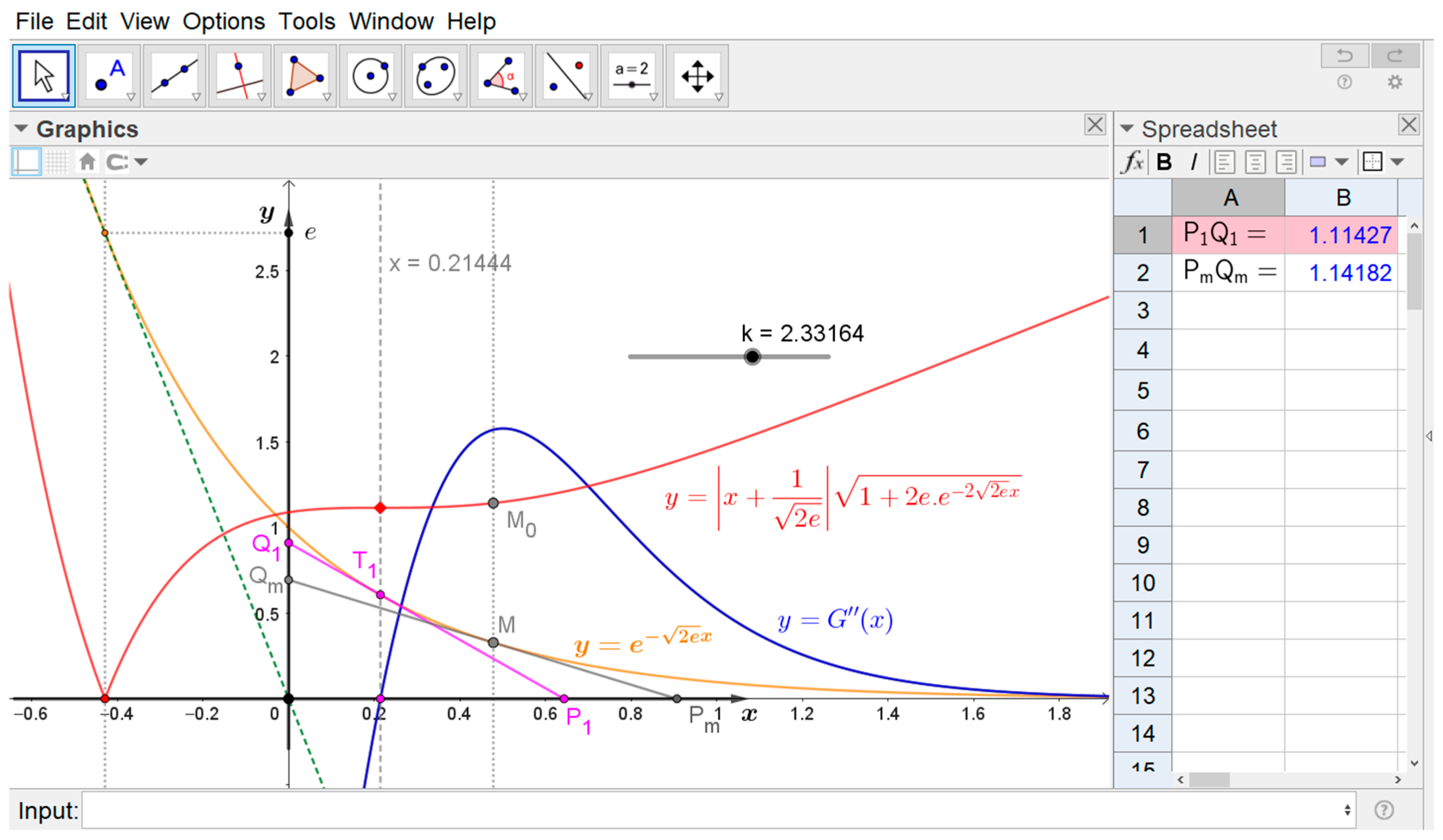
Task: Collapse the Spreadsheet panel triangle
Action: point(1126,128)
